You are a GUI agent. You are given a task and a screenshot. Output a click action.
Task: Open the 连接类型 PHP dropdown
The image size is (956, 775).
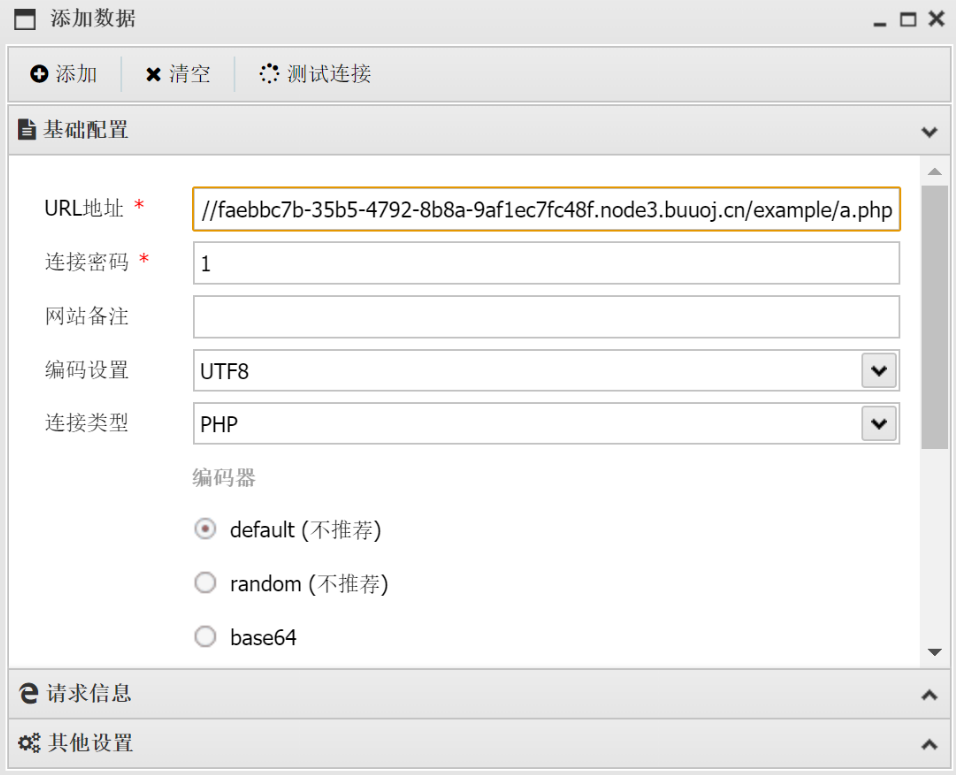tap(879, 423)
